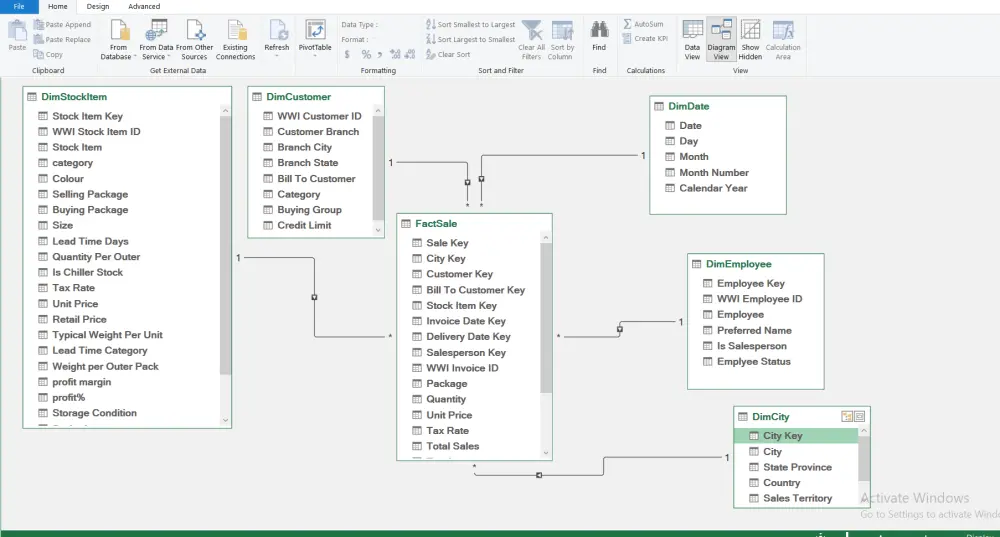Viewport: 1000px width, 537px height.
Task: Select Sales Territory in DimCity
Action: (x=797, y=499)
